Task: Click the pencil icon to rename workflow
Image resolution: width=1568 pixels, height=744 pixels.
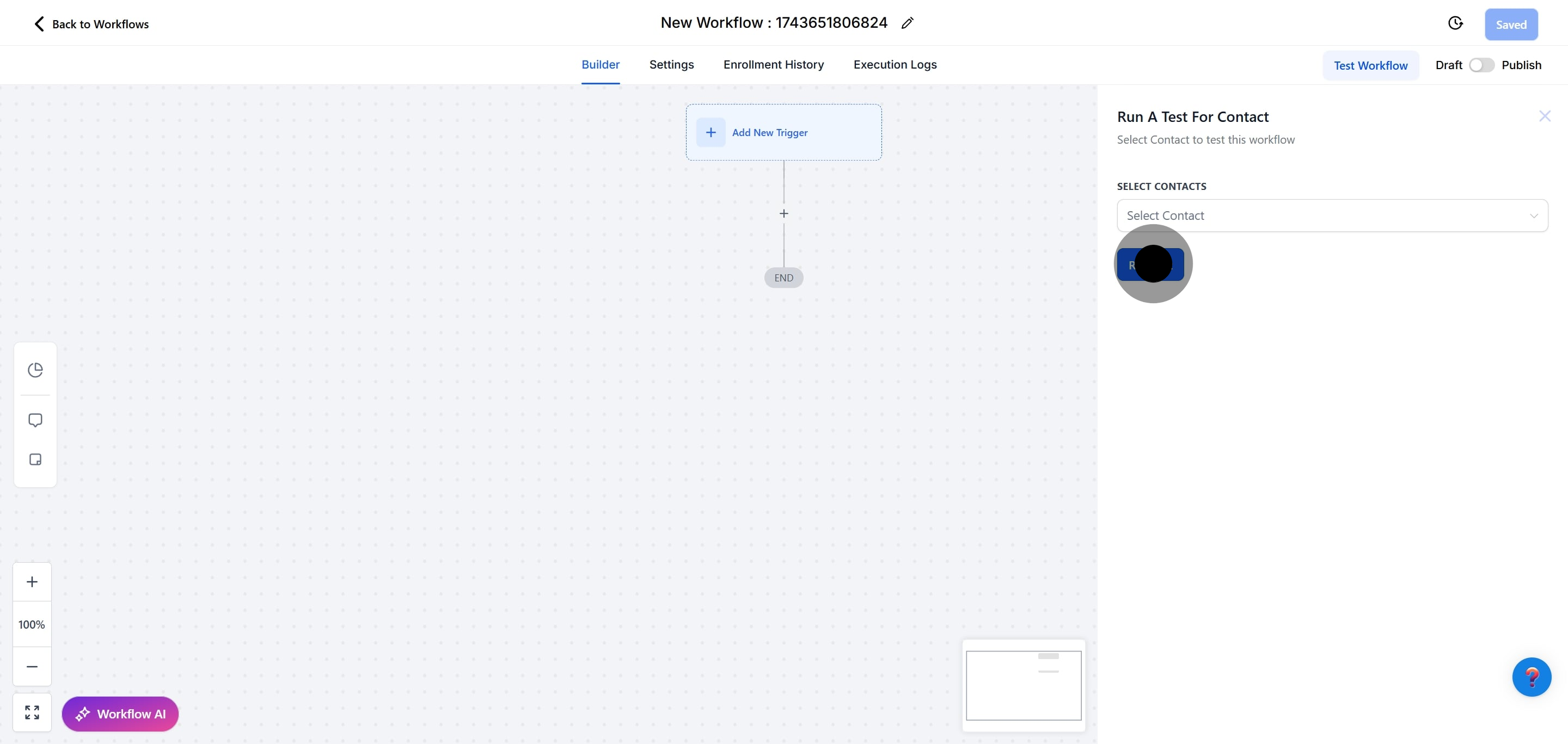Action: click(907, 23)
